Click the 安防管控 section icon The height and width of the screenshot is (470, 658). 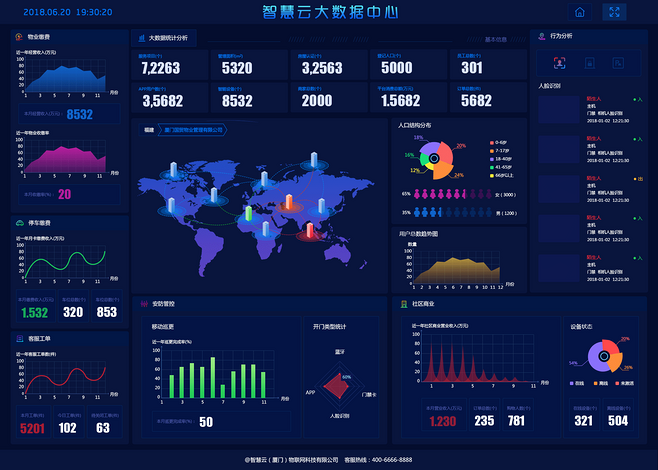point(143,302)
